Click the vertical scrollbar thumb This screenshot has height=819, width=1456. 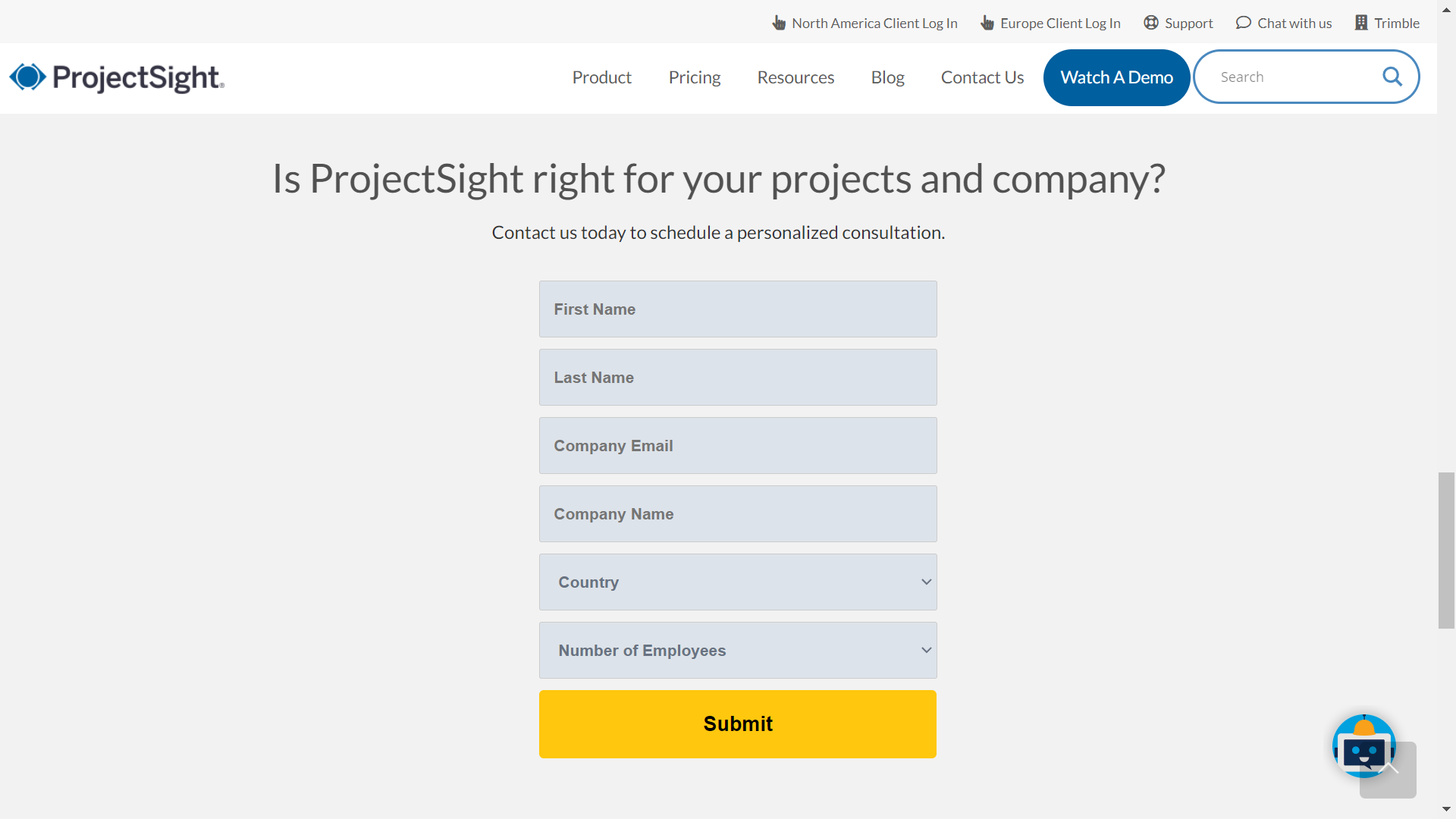coord(1446,551)
